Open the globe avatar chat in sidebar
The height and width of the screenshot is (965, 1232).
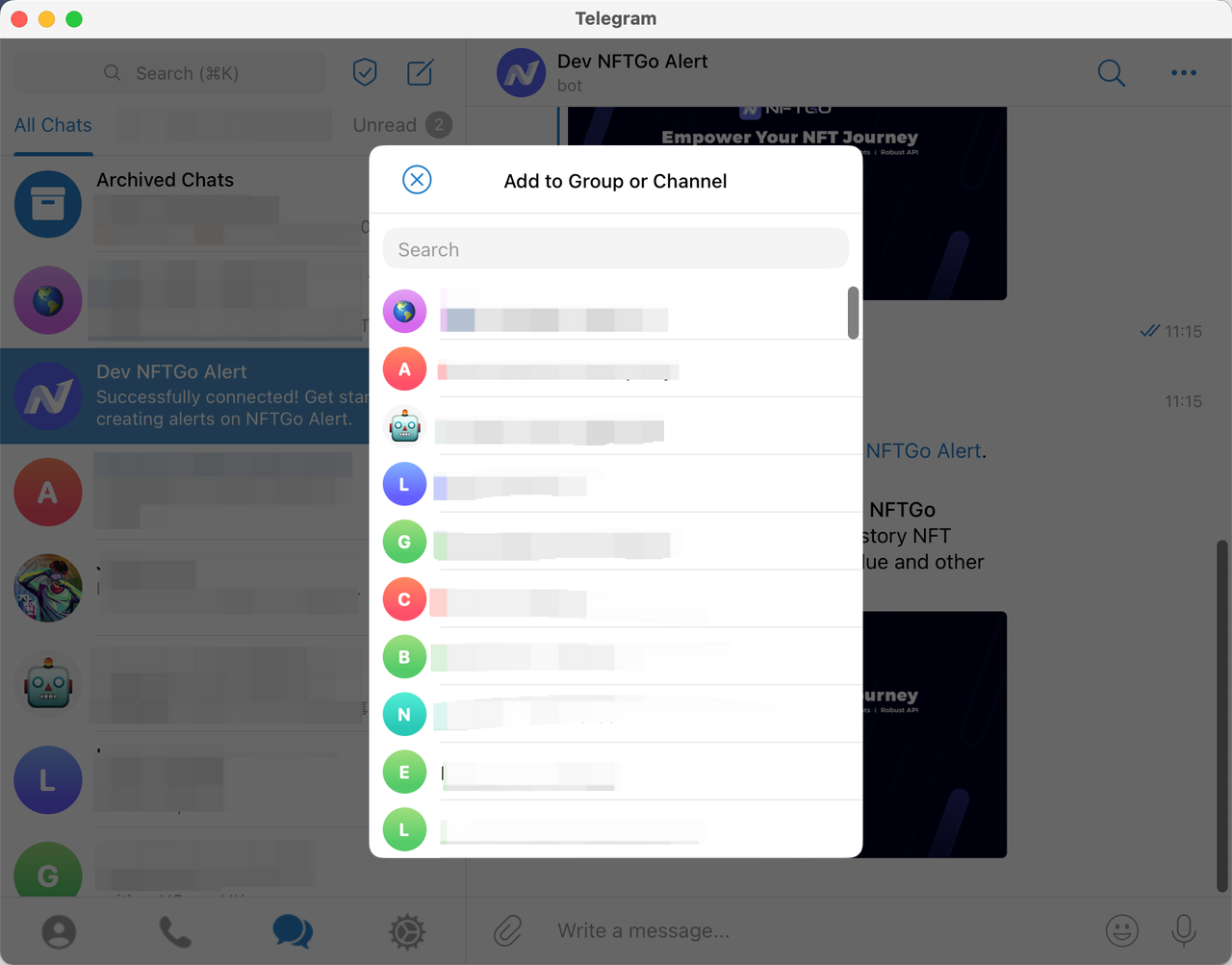185,300
